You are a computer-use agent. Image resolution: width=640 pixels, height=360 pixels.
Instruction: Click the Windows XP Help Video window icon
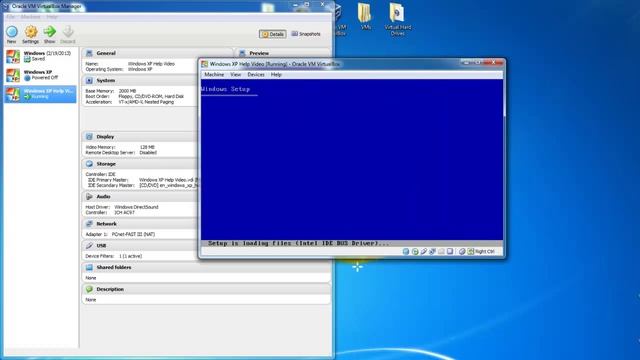[x=205, y=64]
